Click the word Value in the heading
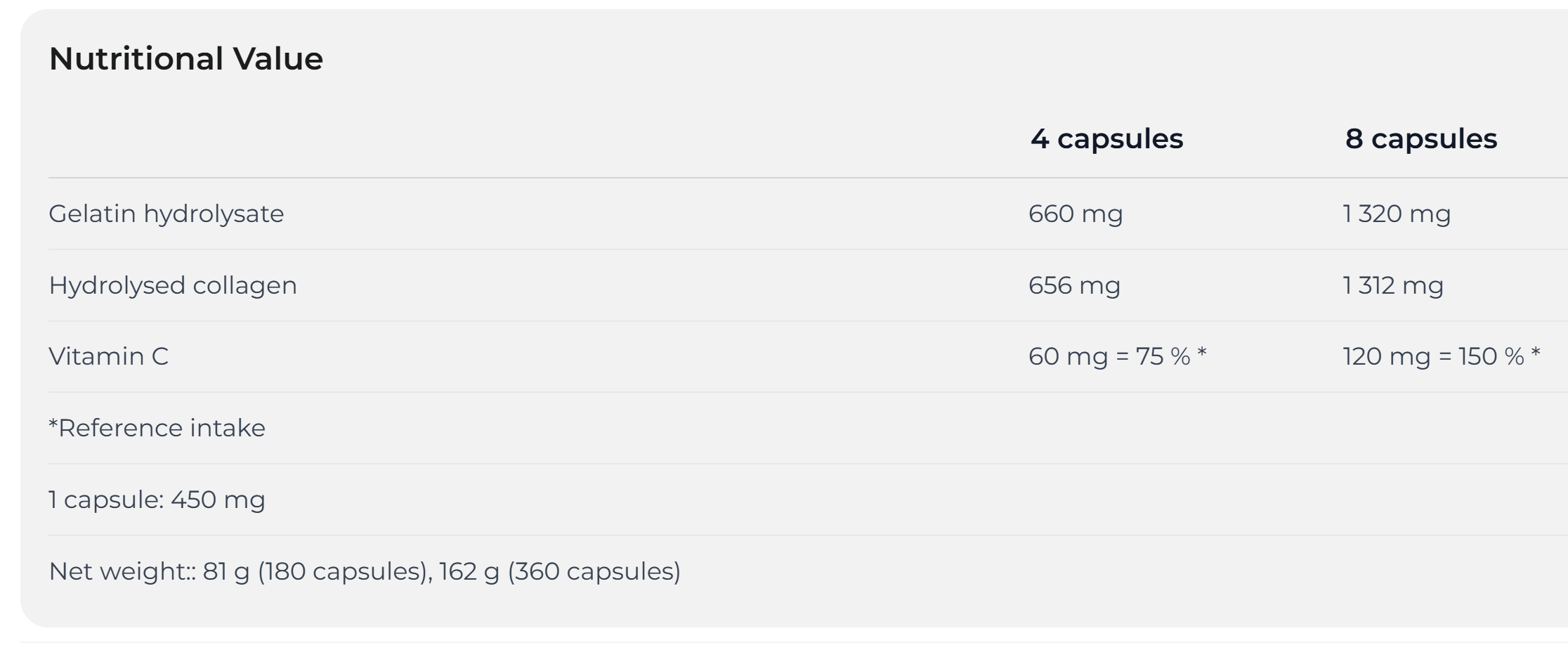The width and height of the screenshot is (1568, 664). click(x=278, y=58)
